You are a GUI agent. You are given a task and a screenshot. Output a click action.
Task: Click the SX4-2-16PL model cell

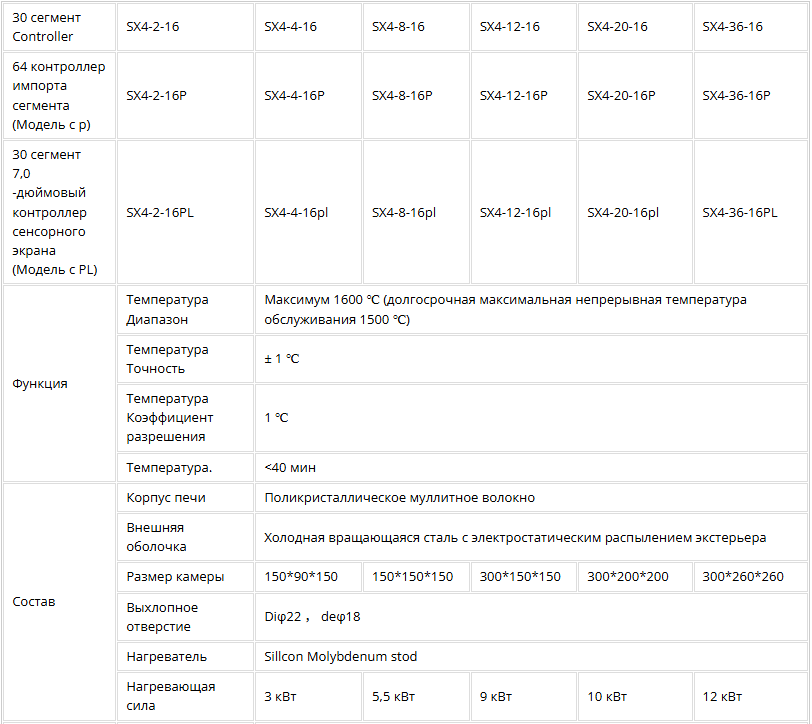click(x=160, y=212)
